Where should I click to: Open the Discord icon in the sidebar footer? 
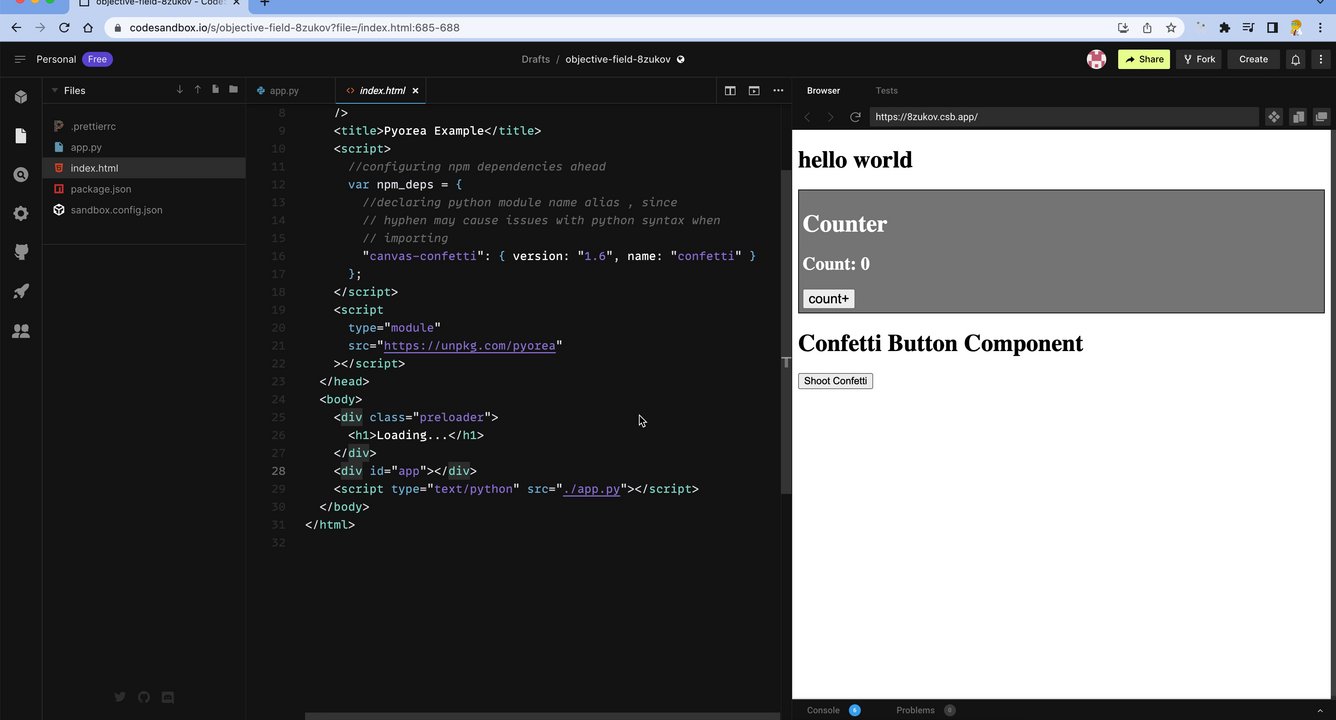pos(168,697)
